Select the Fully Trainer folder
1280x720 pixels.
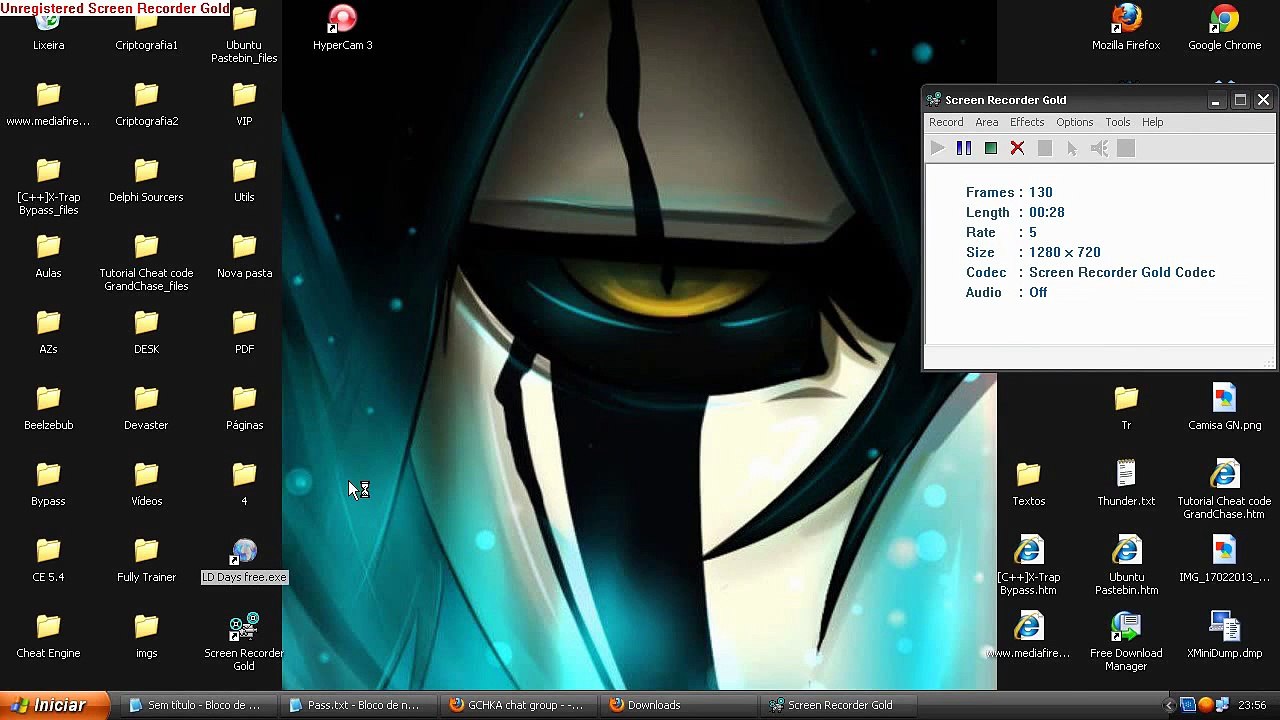pos(146,560)
